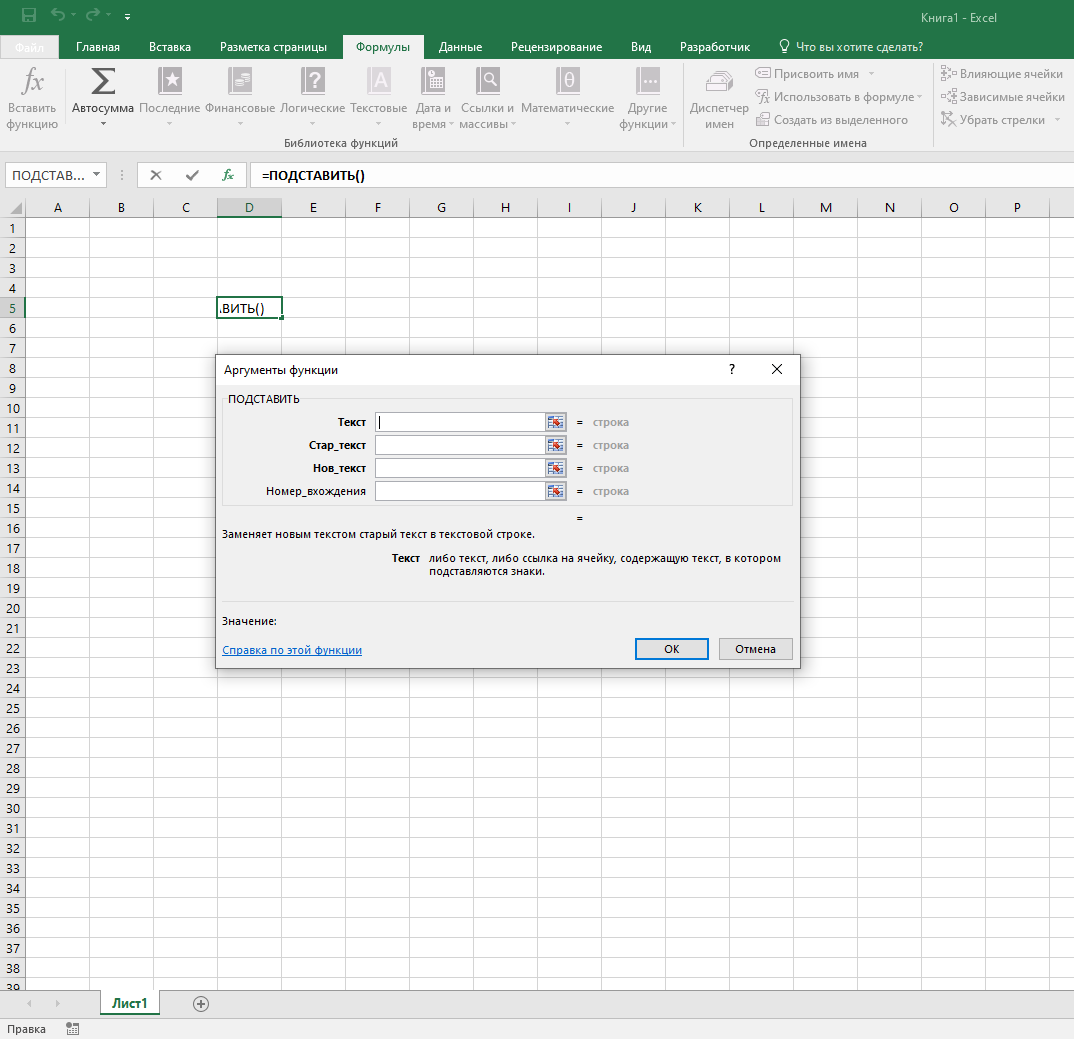Click the Стар_текст range selector icon
The width and height of the screenshot is (1074, 1039).
[555, 445]
